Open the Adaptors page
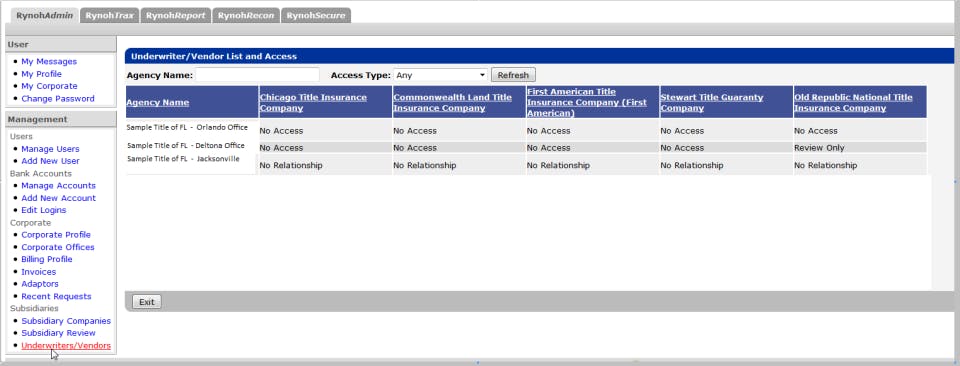The image size is (960, 366). (x=40, y=284)
